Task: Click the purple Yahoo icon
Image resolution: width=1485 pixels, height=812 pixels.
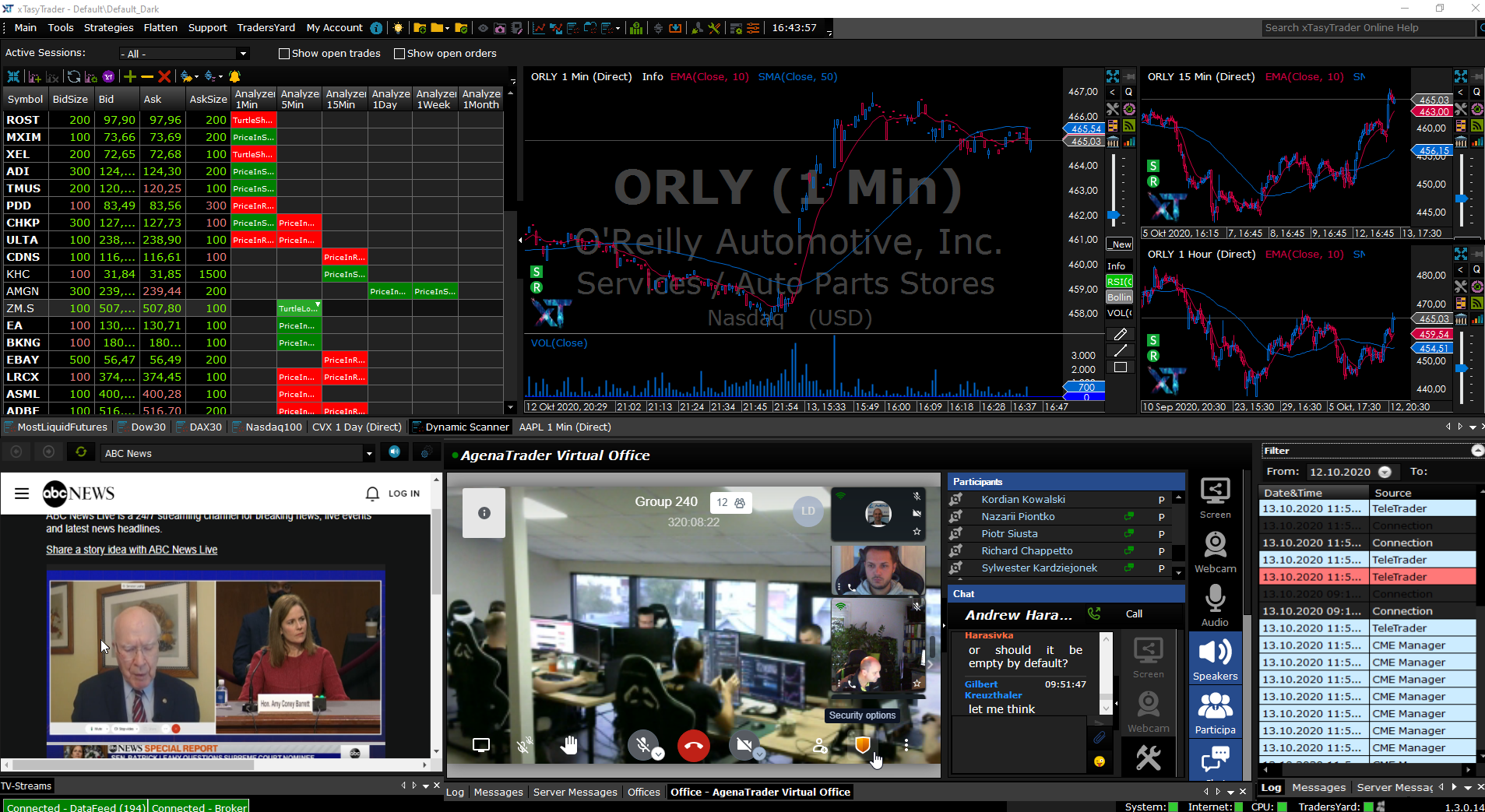Action: click(108, 76)
